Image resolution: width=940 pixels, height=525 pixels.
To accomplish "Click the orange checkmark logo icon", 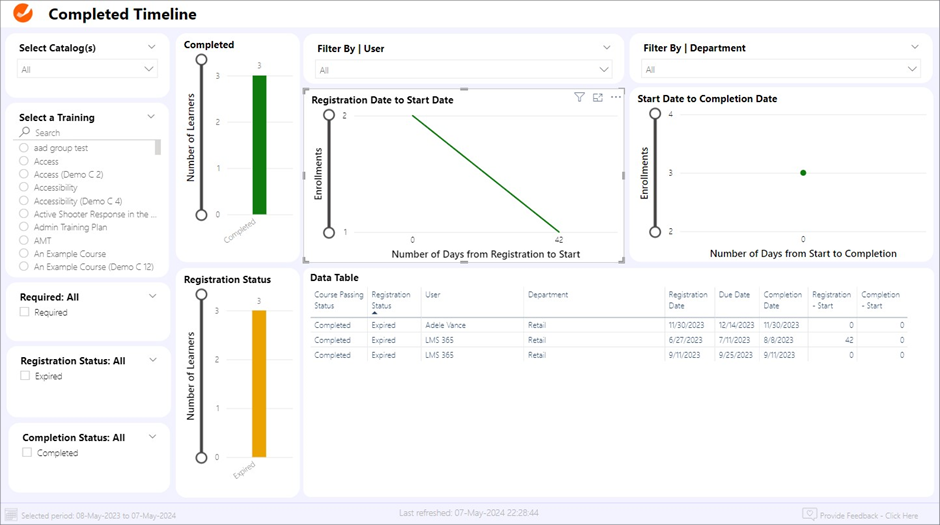I will pos(22,14).
